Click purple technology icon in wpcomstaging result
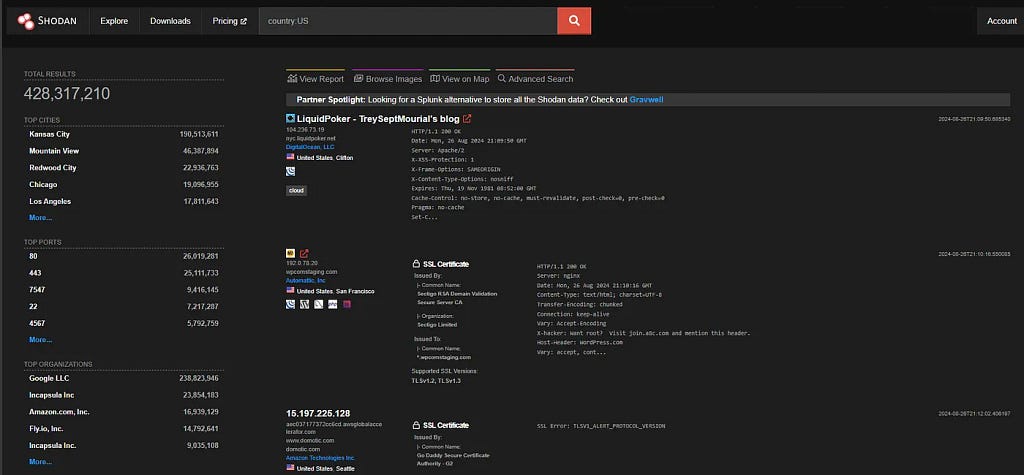The width and height of the screenshot is (1024, 475). (347, 304)
